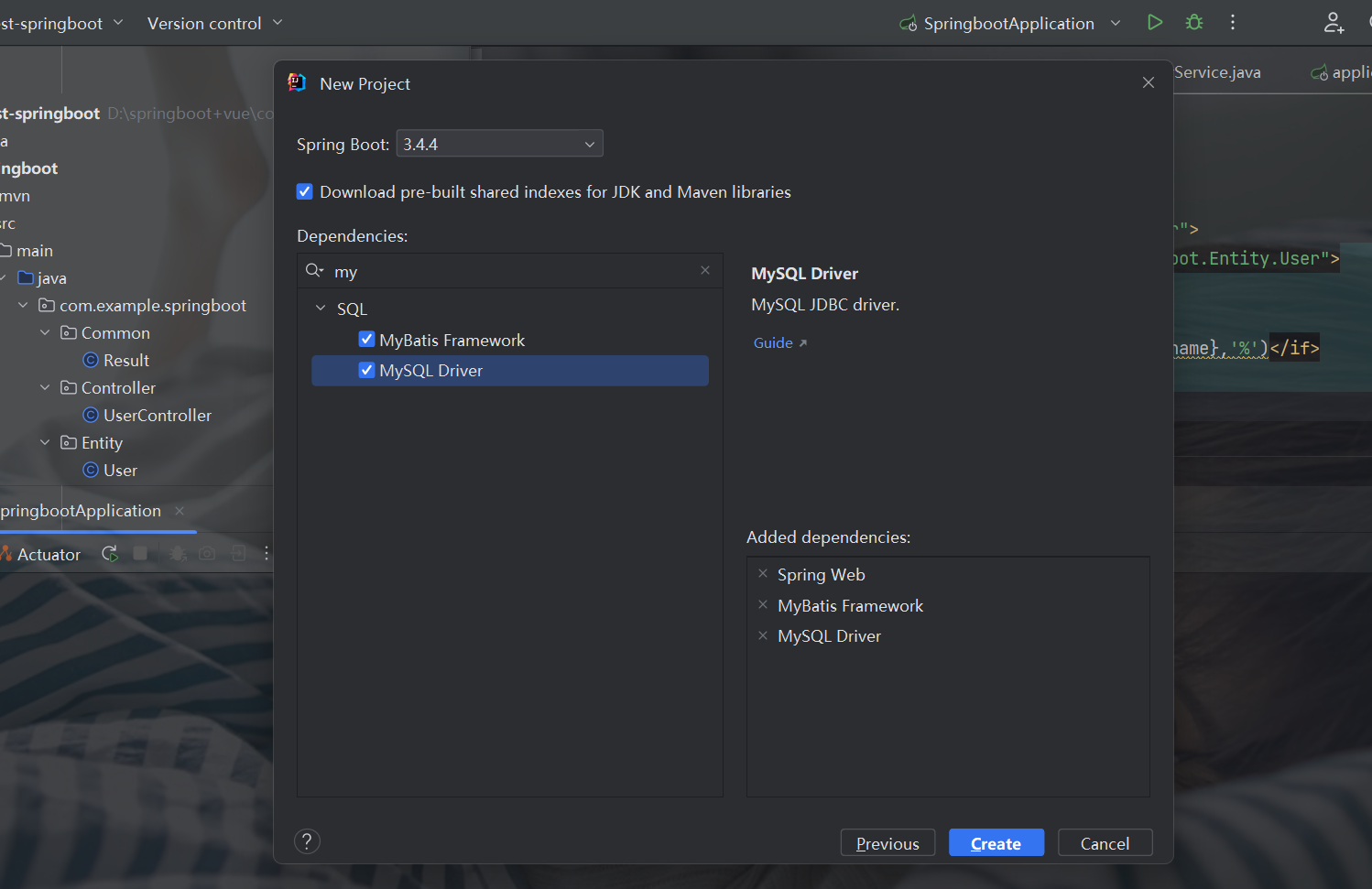Remove MyBatis Framework from added dependencies
This screenshot has height=889, width=1372.
[x=763, y=605]
